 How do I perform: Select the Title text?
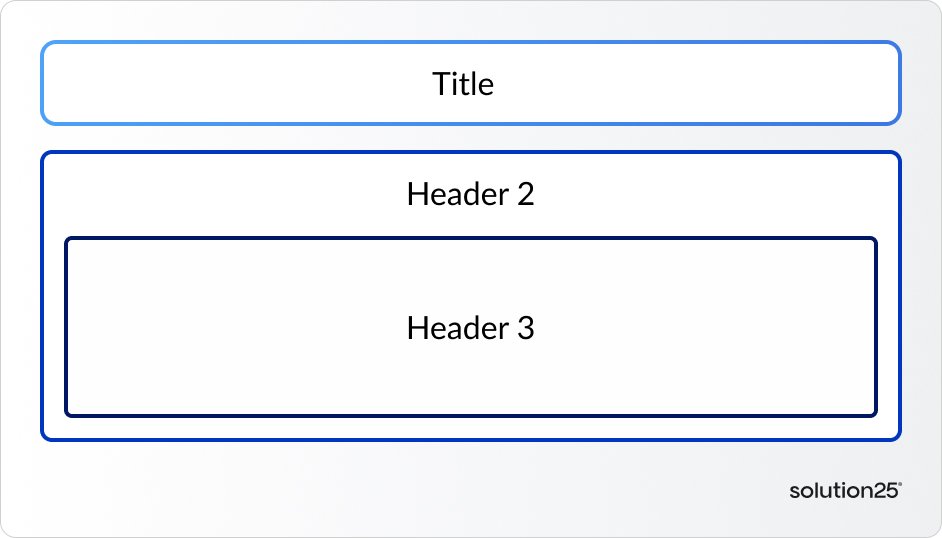(463, 84)
